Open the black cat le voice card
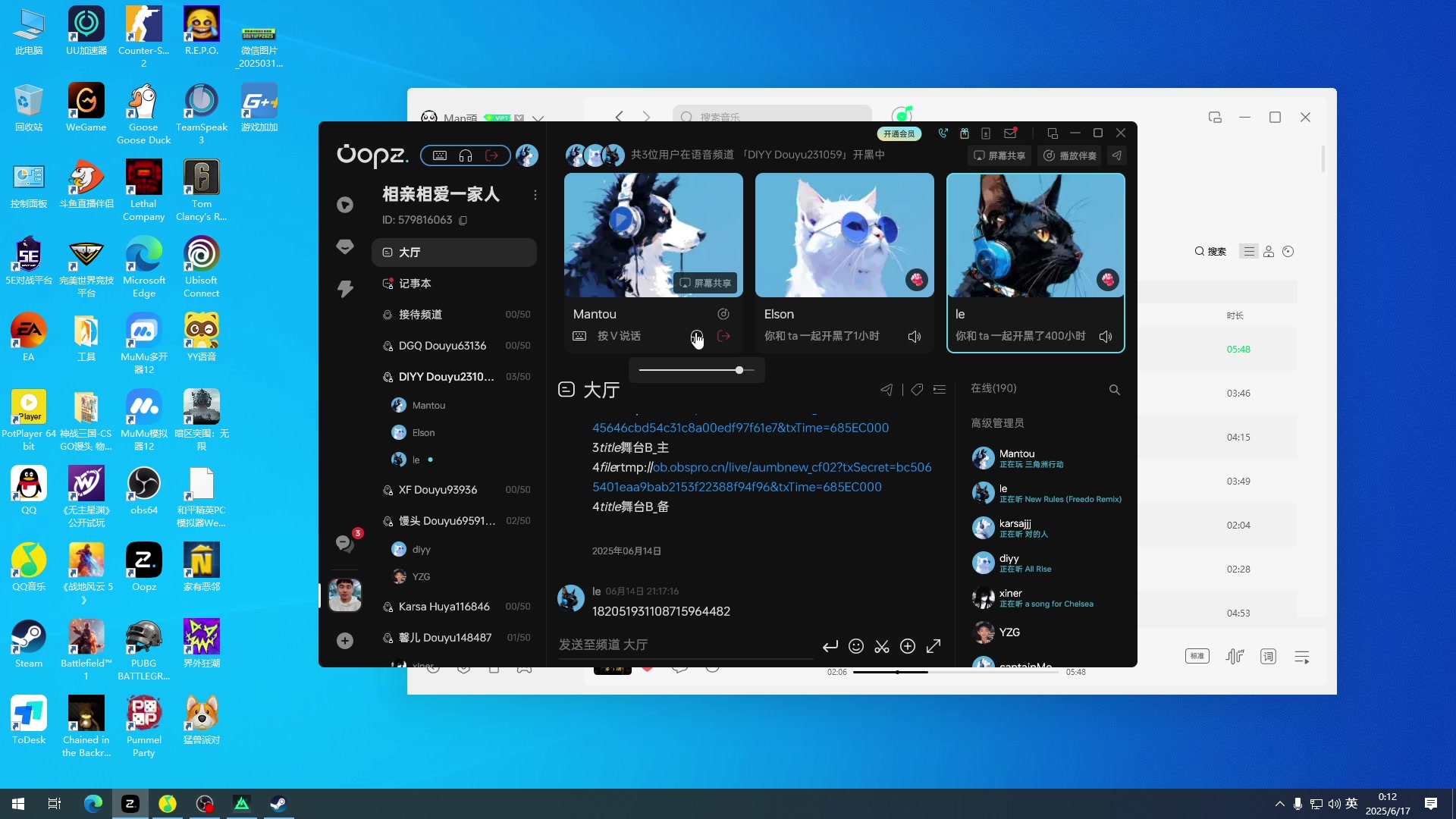 click(1036, 262)
